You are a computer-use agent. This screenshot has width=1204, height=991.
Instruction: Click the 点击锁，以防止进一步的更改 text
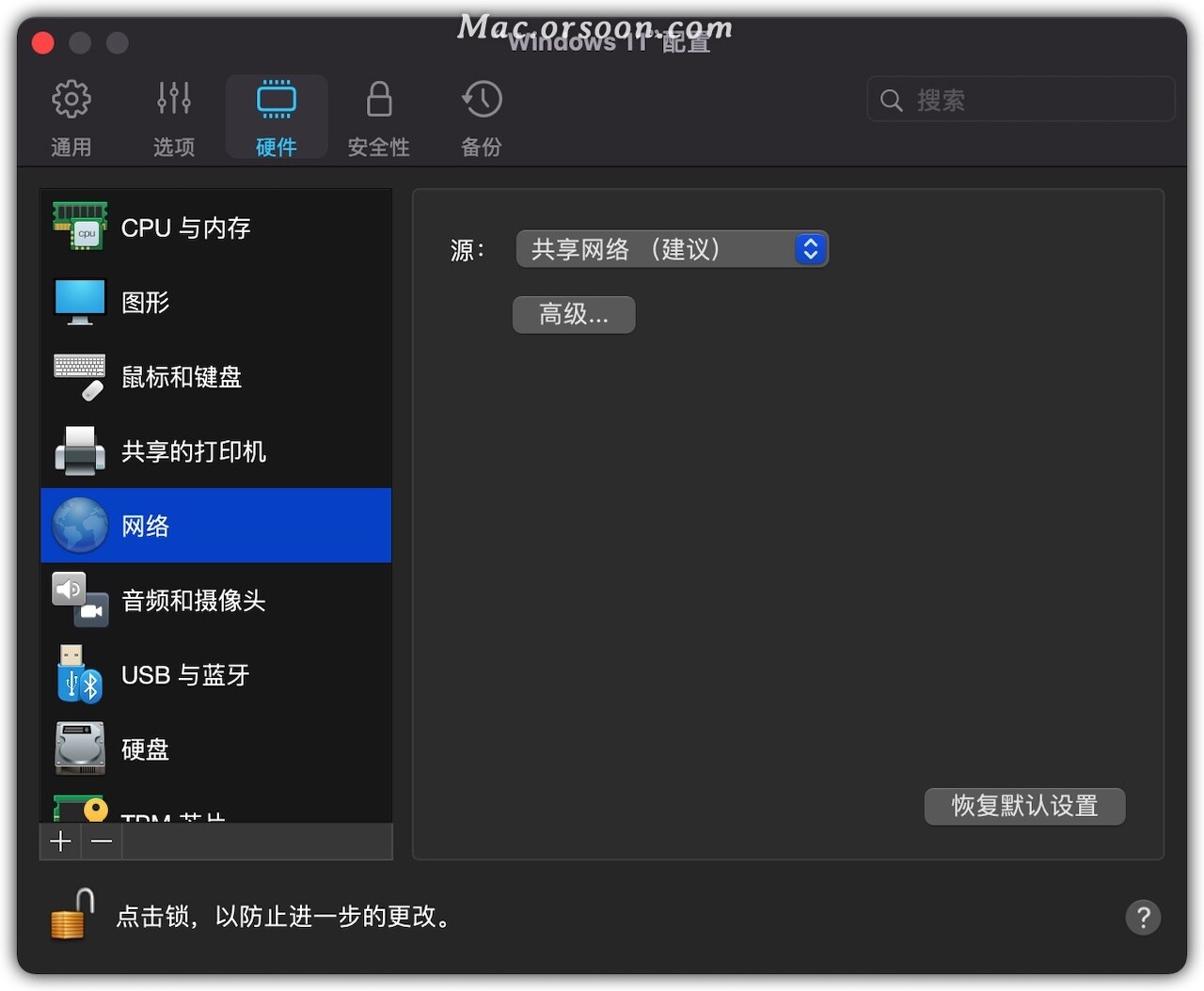pos(283,916)
